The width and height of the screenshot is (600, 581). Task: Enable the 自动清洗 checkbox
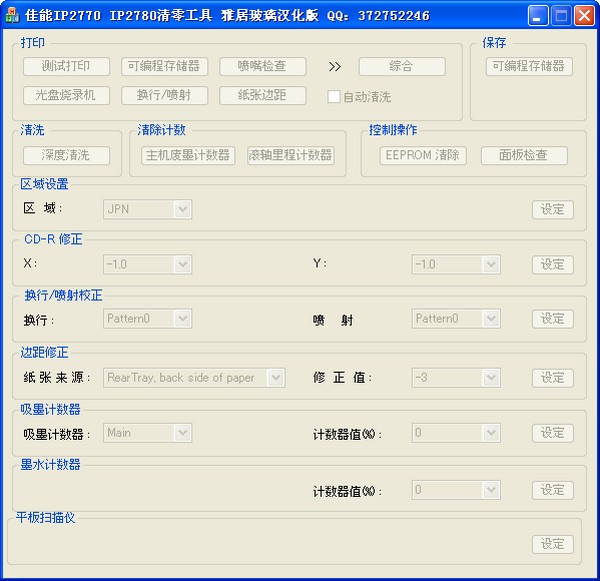pos(335,97)
